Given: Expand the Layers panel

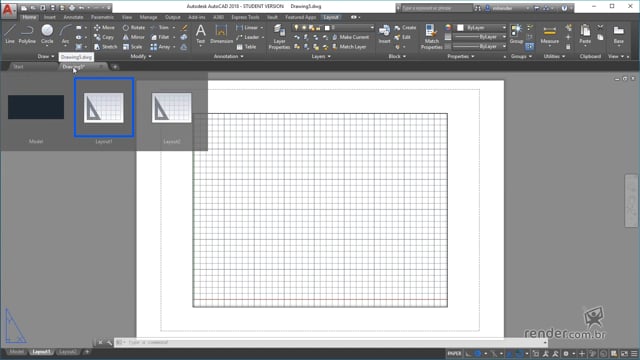Looking at the screenshot, I should 321,56.
